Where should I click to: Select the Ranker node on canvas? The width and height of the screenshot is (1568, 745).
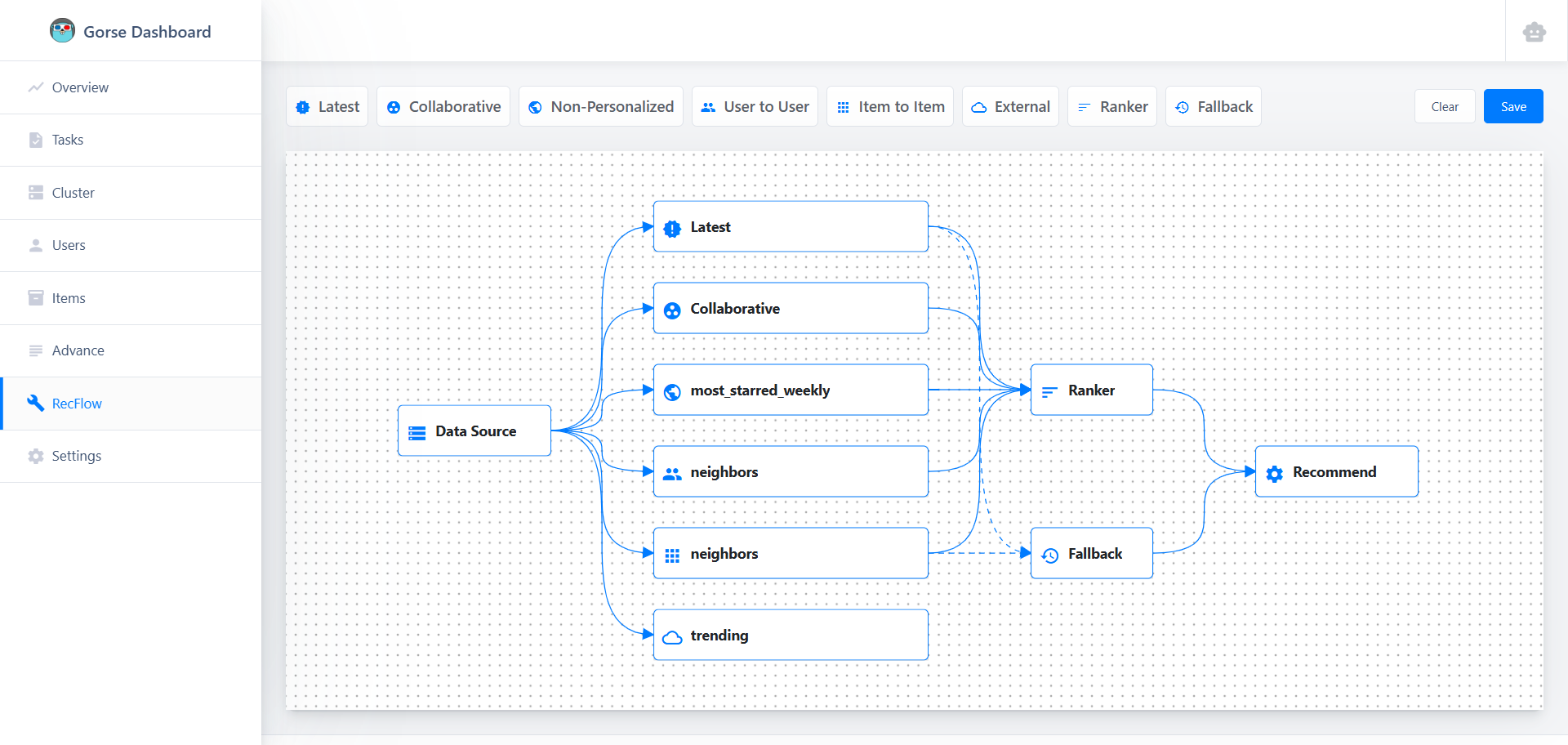pos(1091,390)
